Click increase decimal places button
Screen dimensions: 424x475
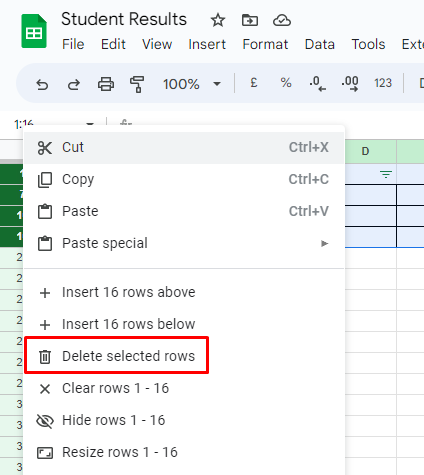(350, 83)
